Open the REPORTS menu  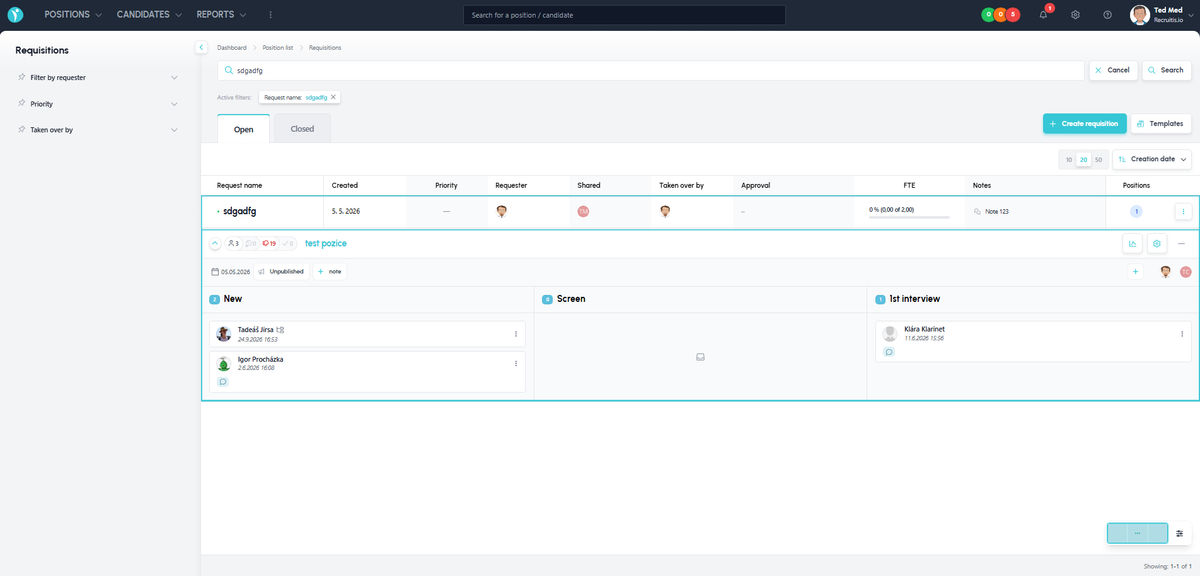coord(221,15)
